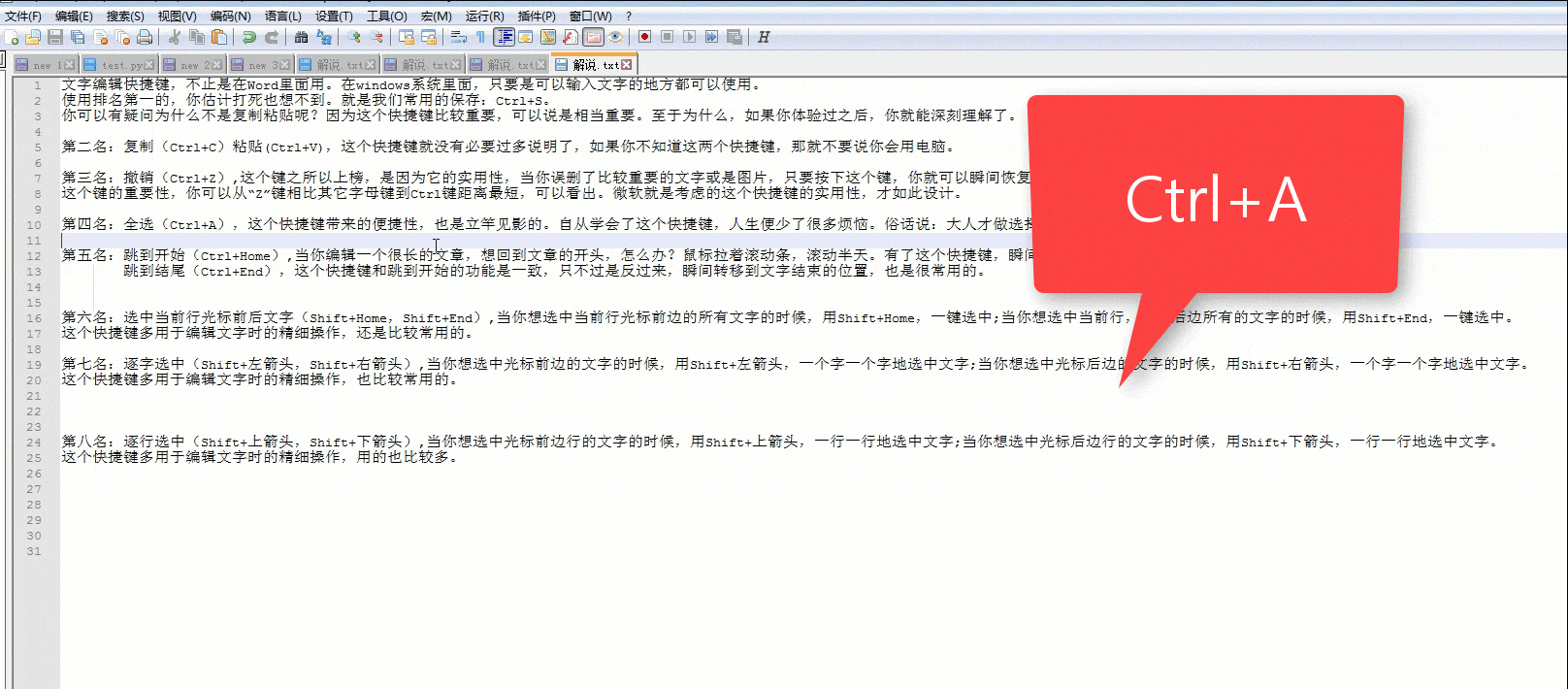The image size is (1568, 689).
Task: Close the new 2 tab
Action: tap(216, 65)
